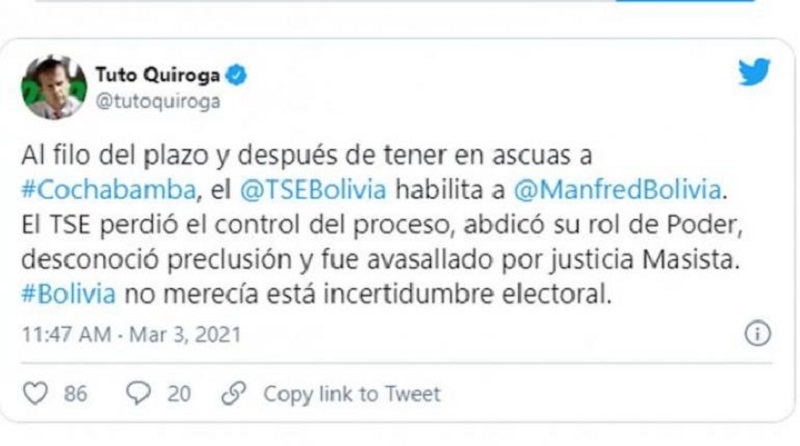Click the blue verified badge
The height and width of the screenshot is (446, 800).
tap(236, 76)
